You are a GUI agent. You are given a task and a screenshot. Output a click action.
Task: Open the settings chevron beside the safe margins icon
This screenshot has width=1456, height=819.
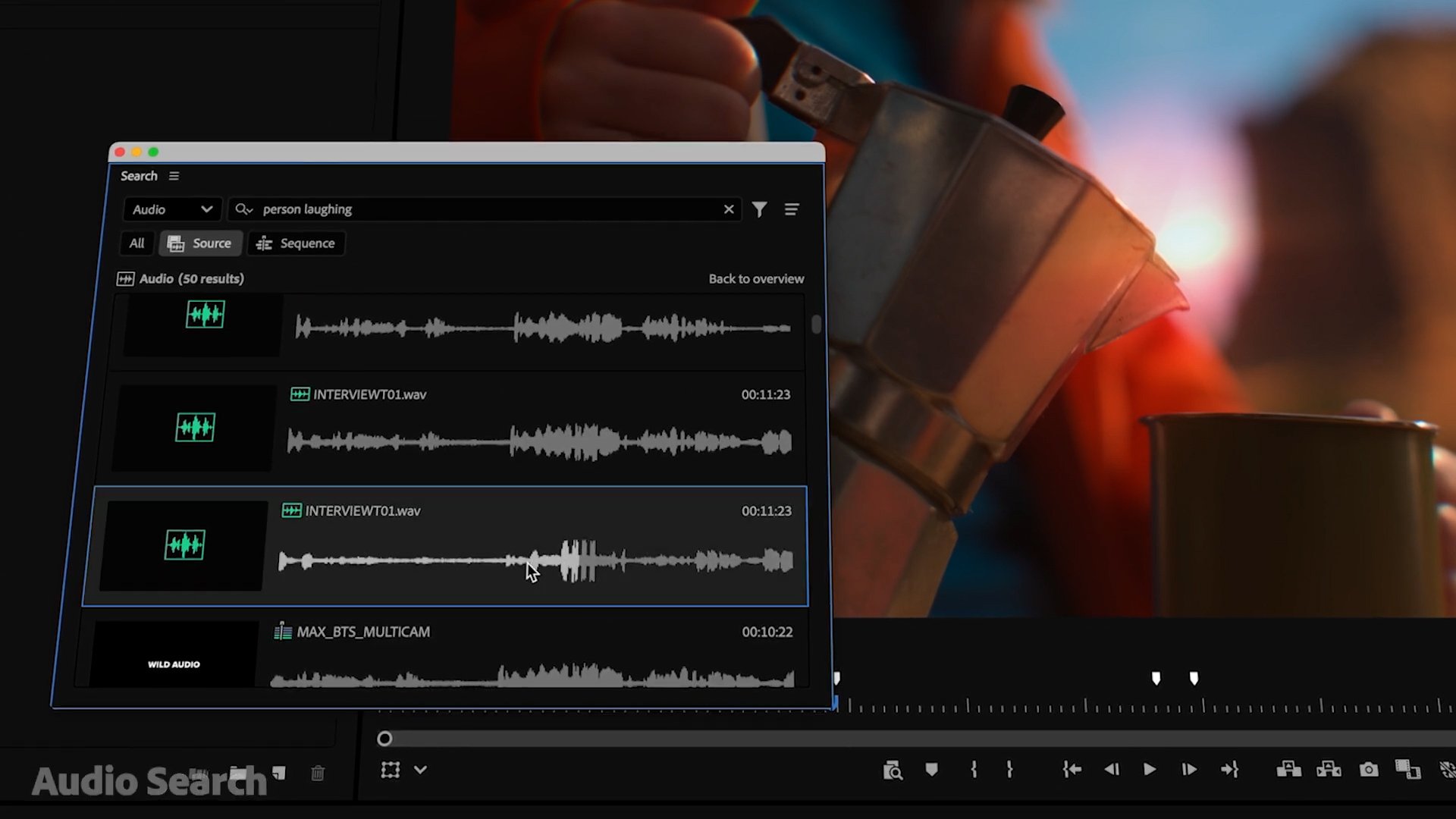(419, 769)
